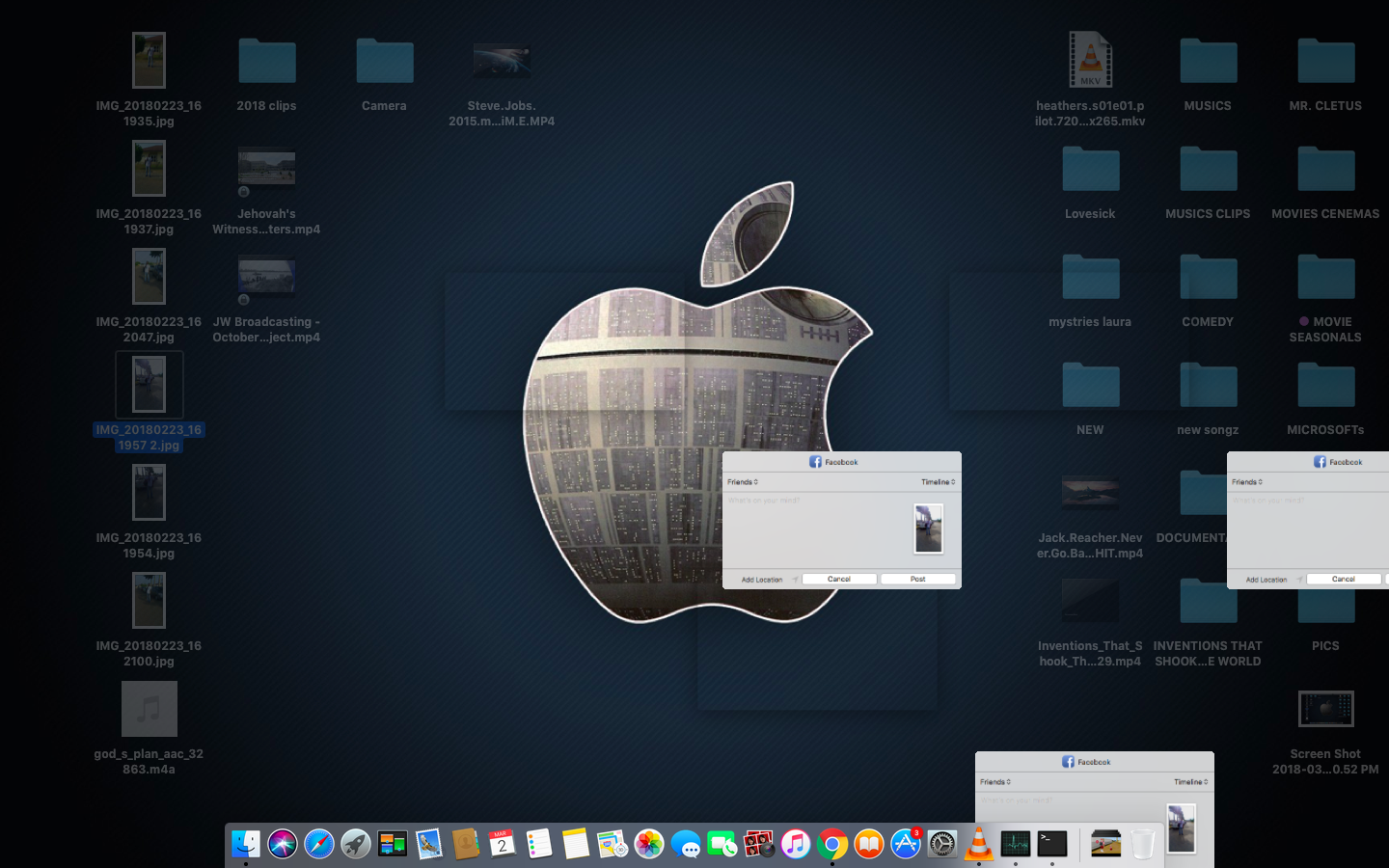Select Steve.Jobs.2015 MP4 video file
Viewport: 1389px width, 868px height.
tap(502, 61)
